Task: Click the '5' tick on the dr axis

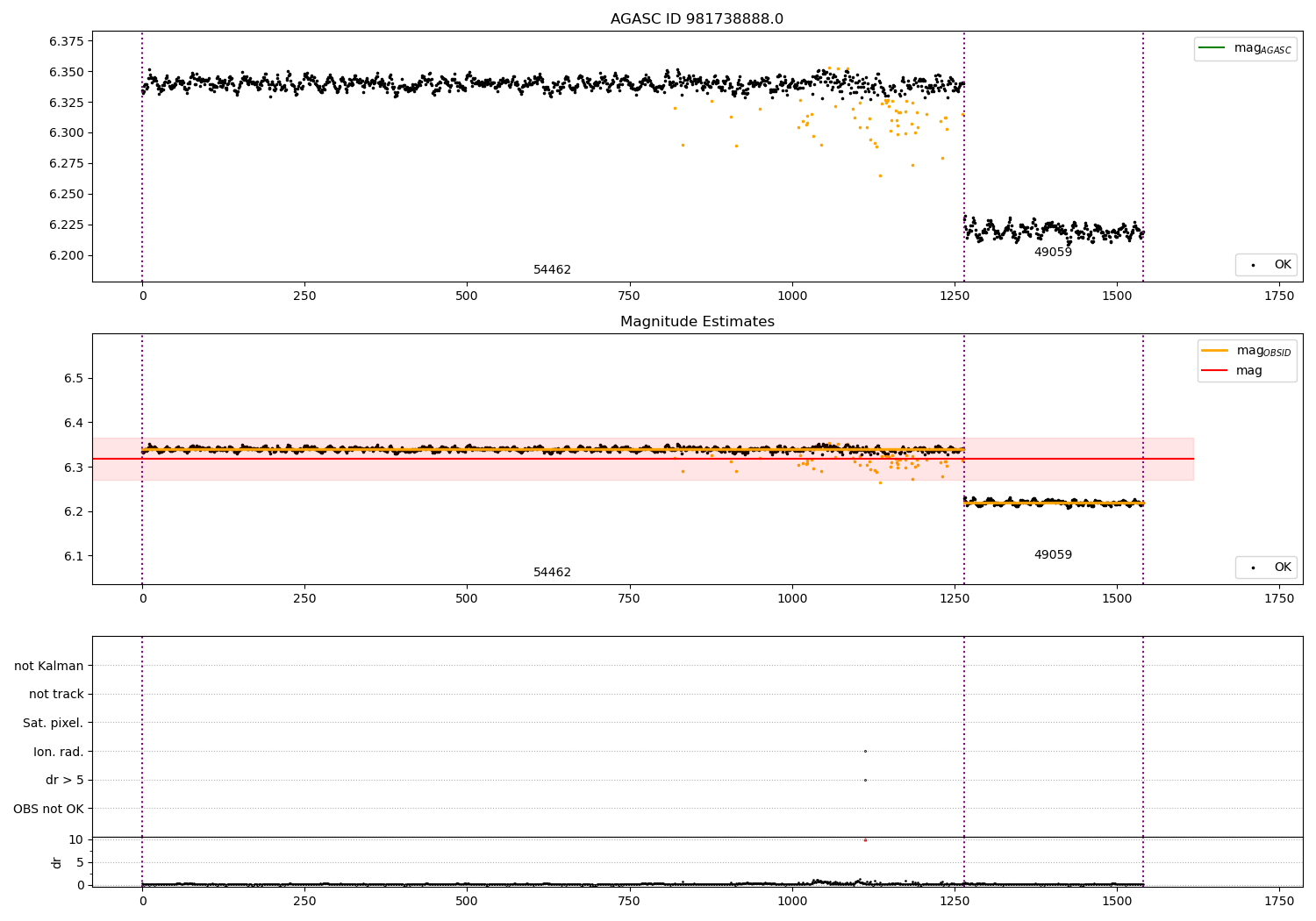Action: pos(80,862)
